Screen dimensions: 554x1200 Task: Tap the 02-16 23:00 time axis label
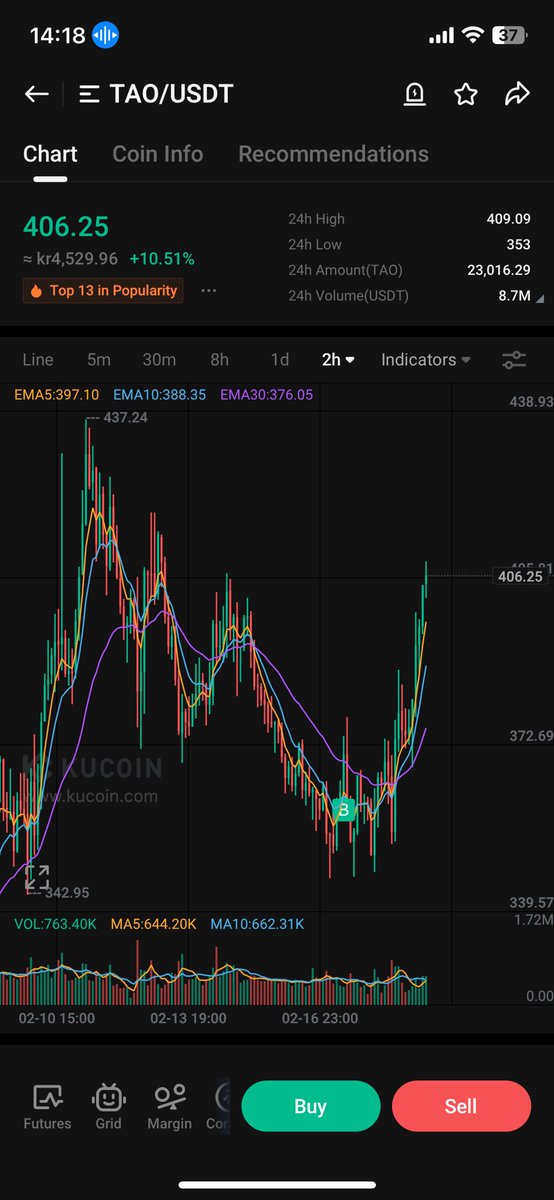click(320, 1018)
